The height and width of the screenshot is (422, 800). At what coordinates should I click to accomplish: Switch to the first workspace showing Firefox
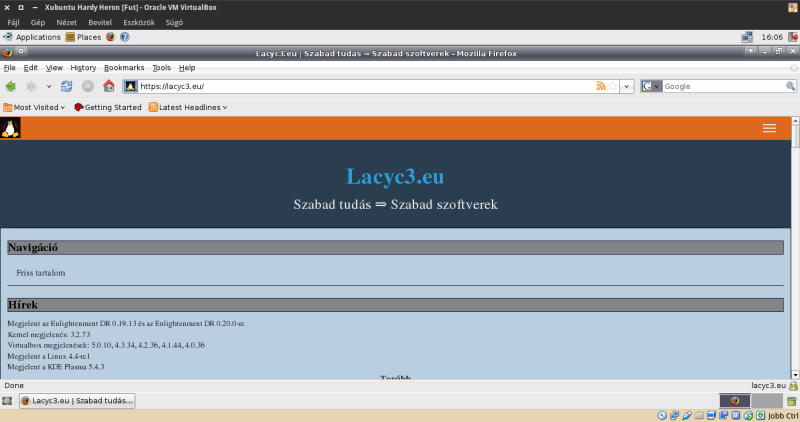coord(735,401)
